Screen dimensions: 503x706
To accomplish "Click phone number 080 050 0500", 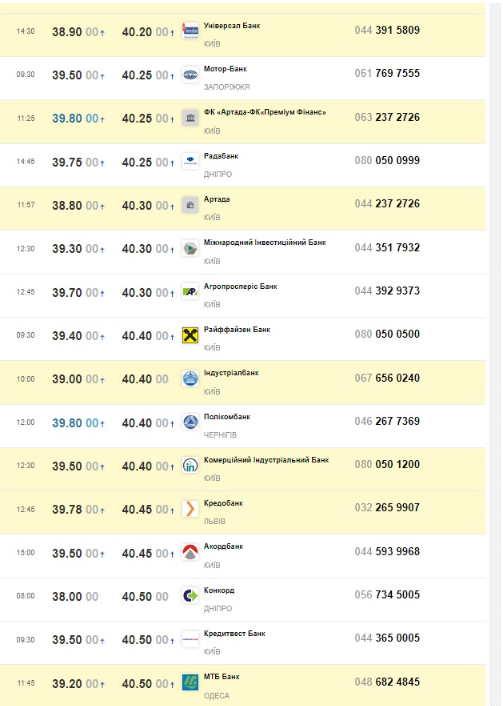I will [x=387, y=334].
